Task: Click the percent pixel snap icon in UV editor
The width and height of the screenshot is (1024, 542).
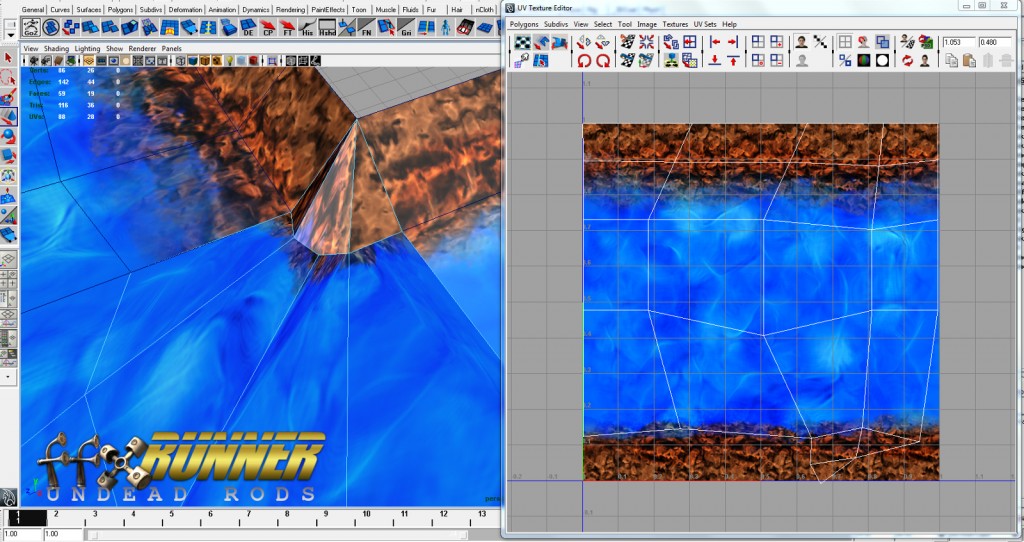Action: coord(845,61)
